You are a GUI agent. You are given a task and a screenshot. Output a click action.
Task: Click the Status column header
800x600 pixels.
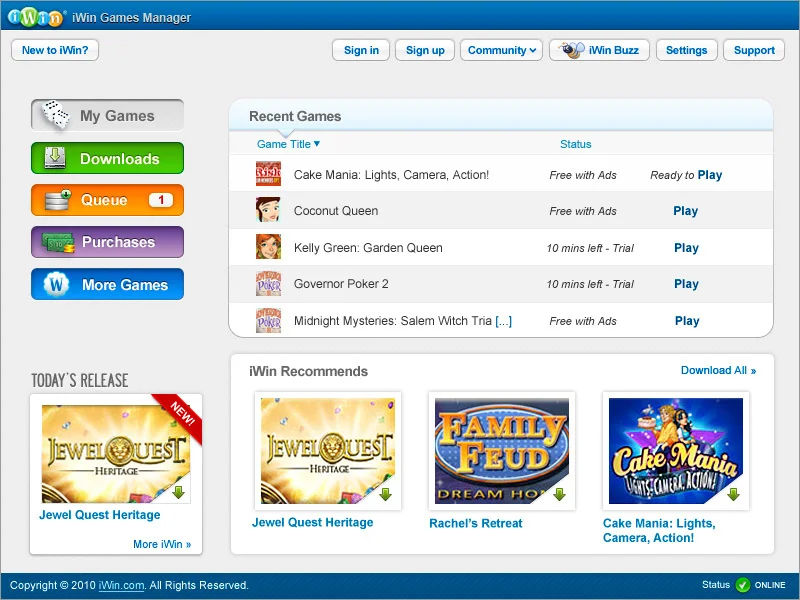(576, 144)
